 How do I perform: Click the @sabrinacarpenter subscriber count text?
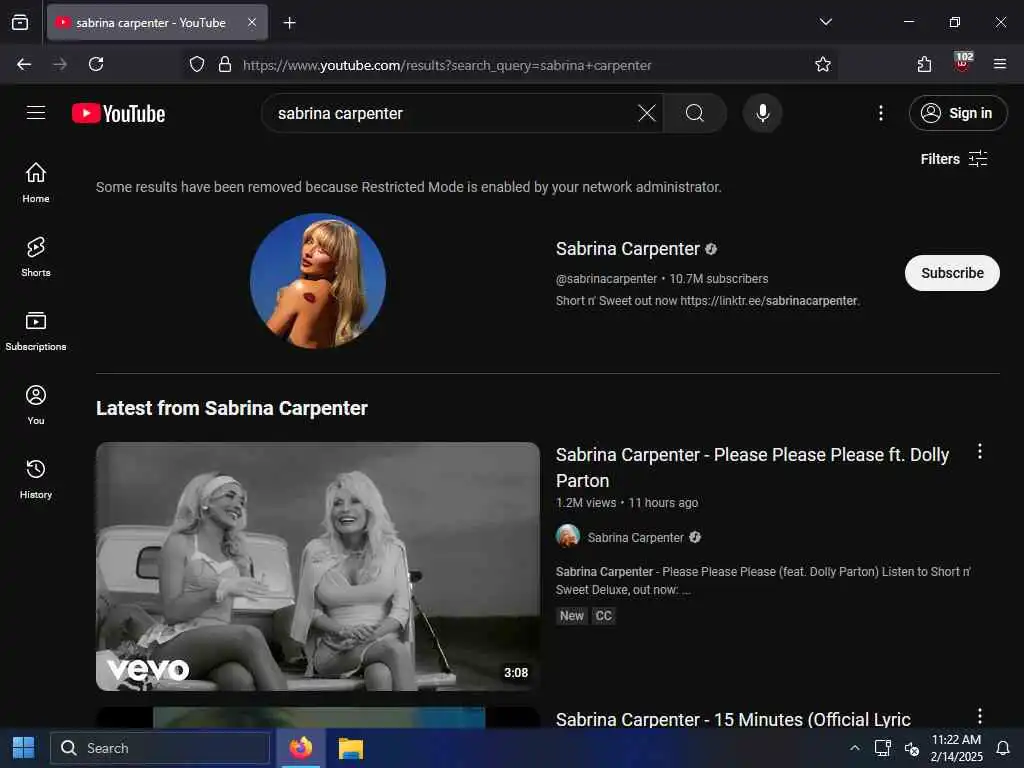click(662, 279)
